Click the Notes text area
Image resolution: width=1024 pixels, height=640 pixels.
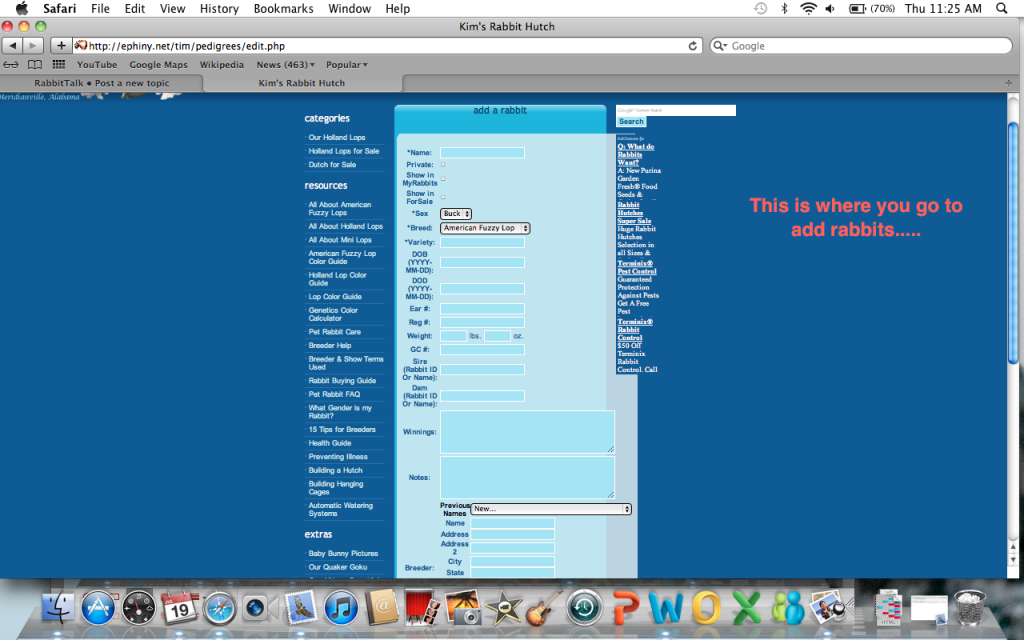[x=527, y=477]
